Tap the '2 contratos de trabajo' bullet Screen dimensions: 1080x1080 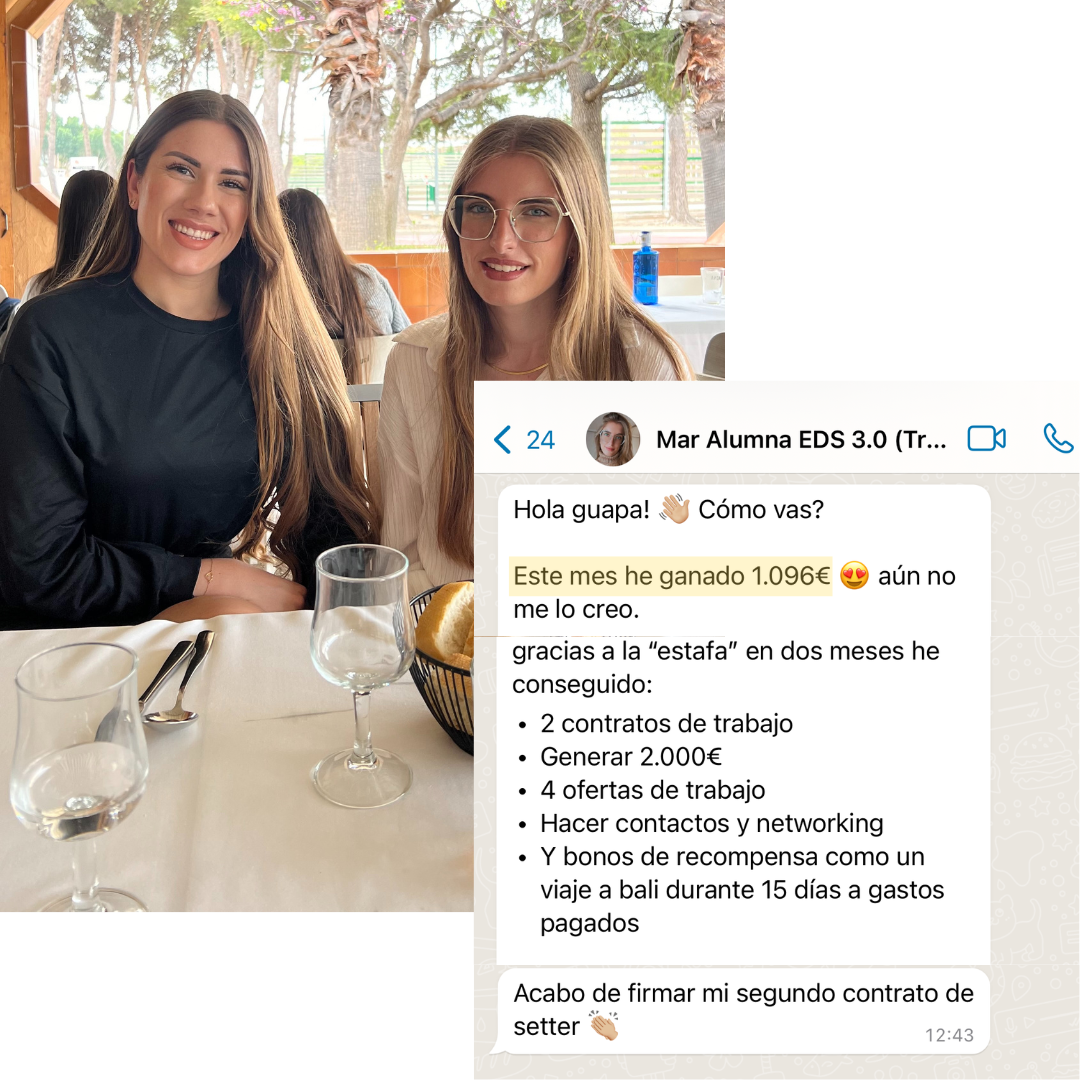click(666, 724)
